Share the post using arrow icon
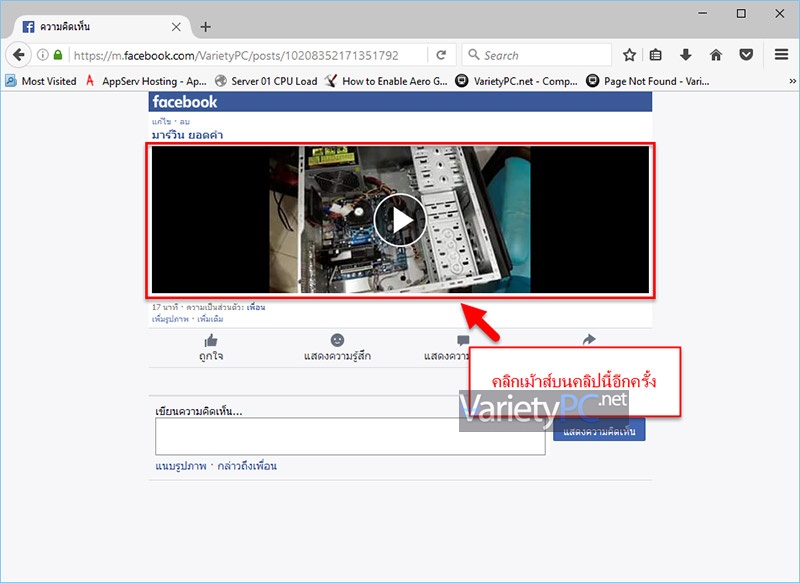Screen dimensions: 800x583 [x=589, y=339]
